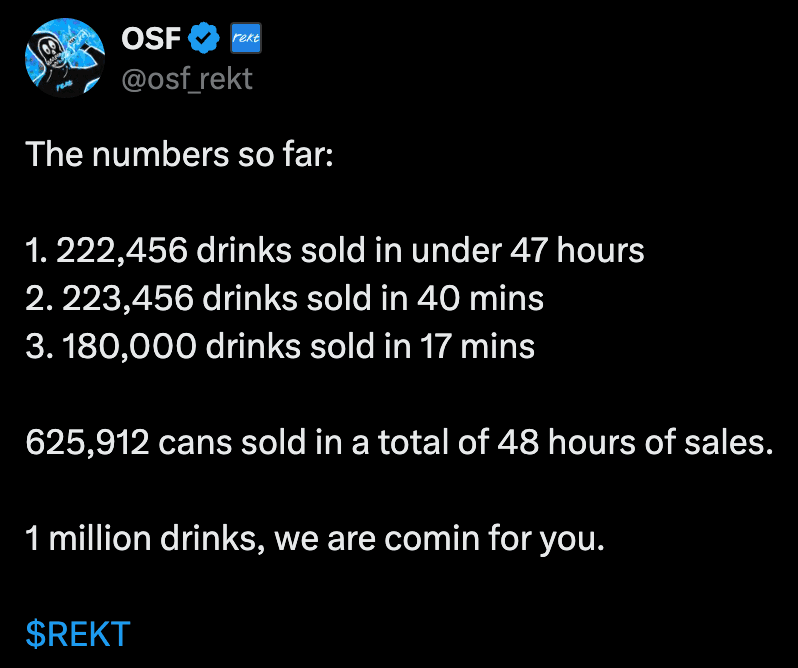Open the OSF profile avatar
The image size is (798, 668).
[65, 58]
